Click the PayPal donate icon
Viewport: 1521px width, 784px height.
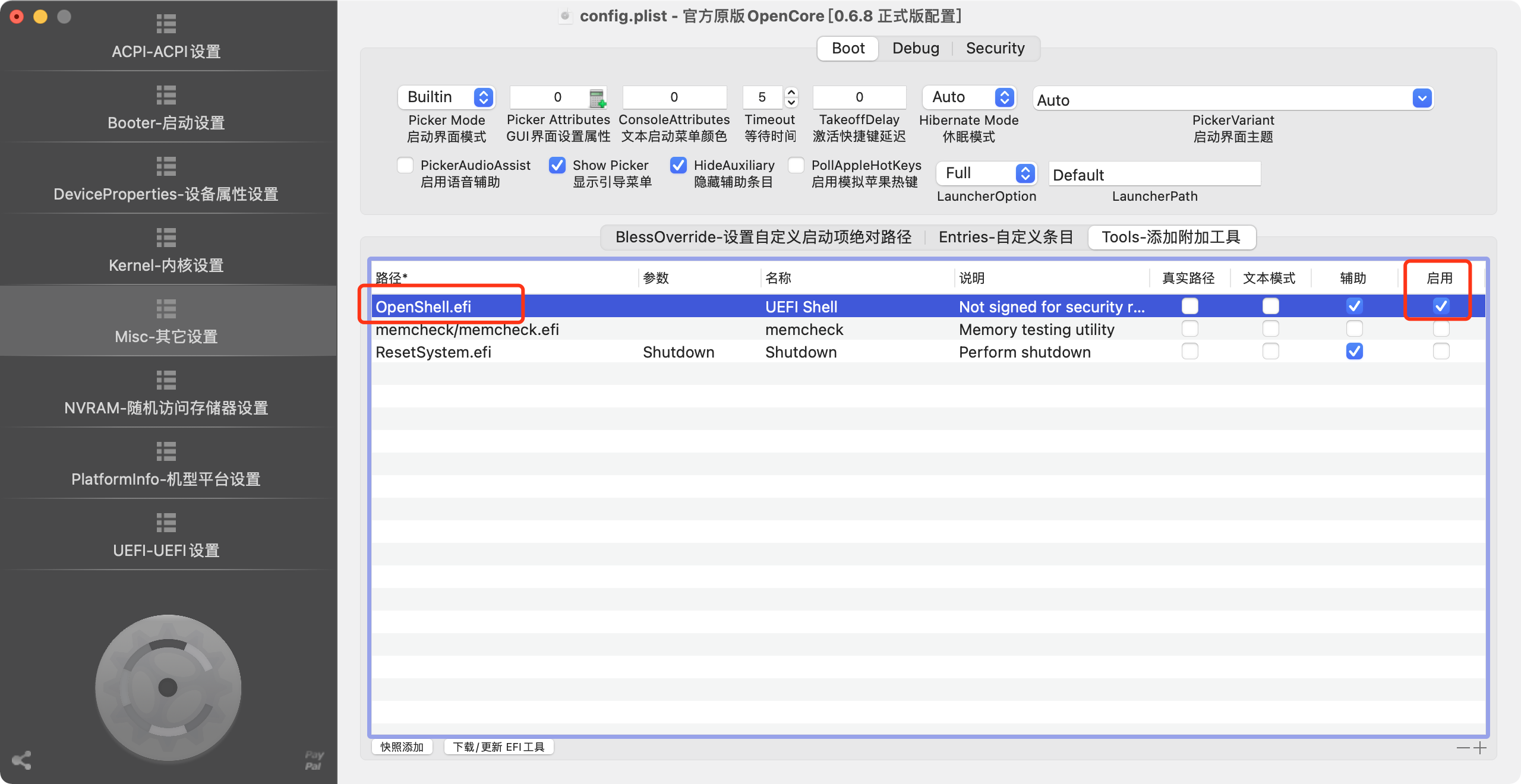[314, 760]
